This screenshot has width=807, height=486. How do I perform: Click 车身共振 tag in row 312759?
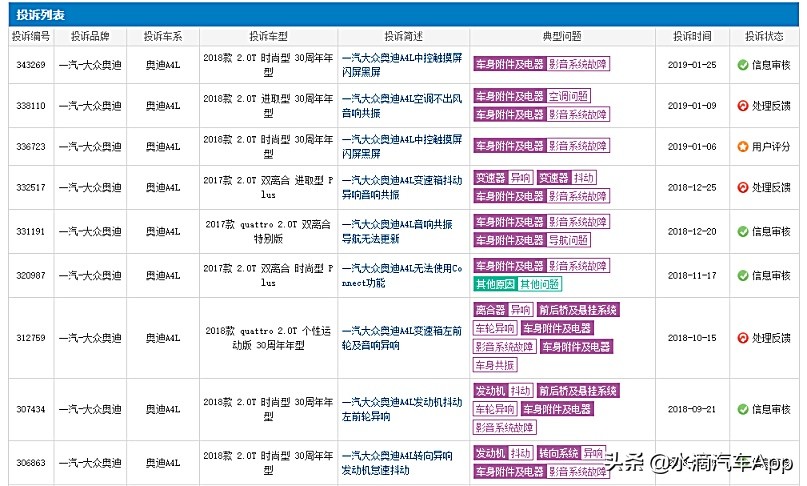[495, 365]
